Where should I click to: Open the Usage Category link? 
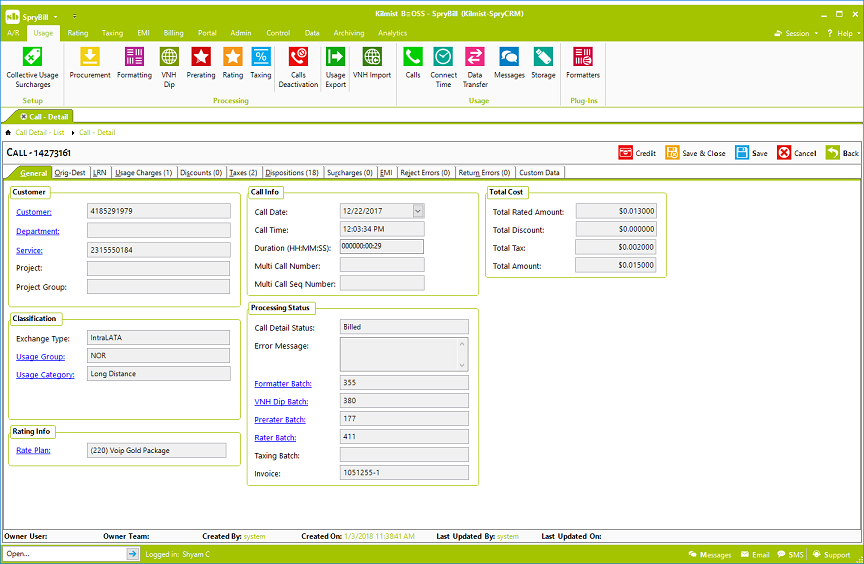pyautogui.click(x=45, y=375)
